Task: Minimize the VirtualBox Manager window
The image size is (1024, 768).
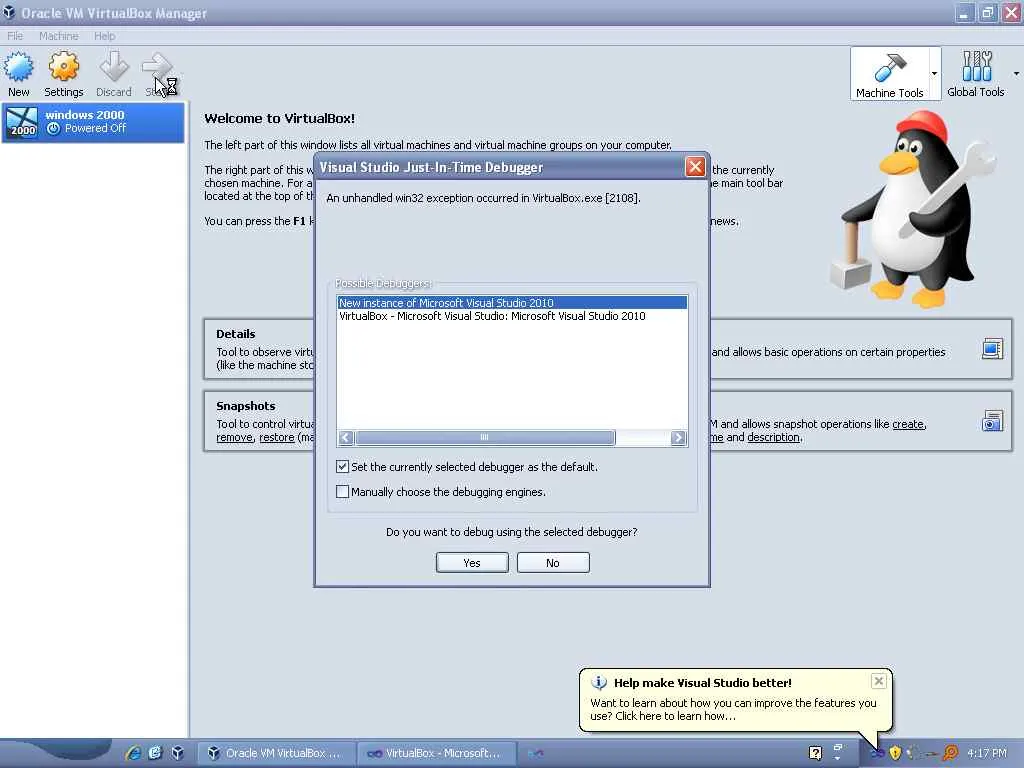Action: pyautogui.click(x=964, y=13)
